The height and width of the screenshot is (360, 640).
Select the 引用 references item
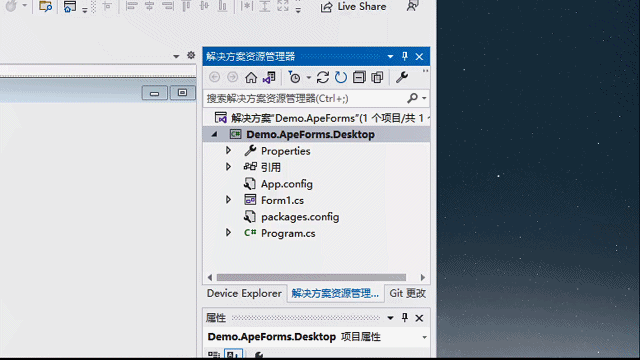tap(271, 167)
